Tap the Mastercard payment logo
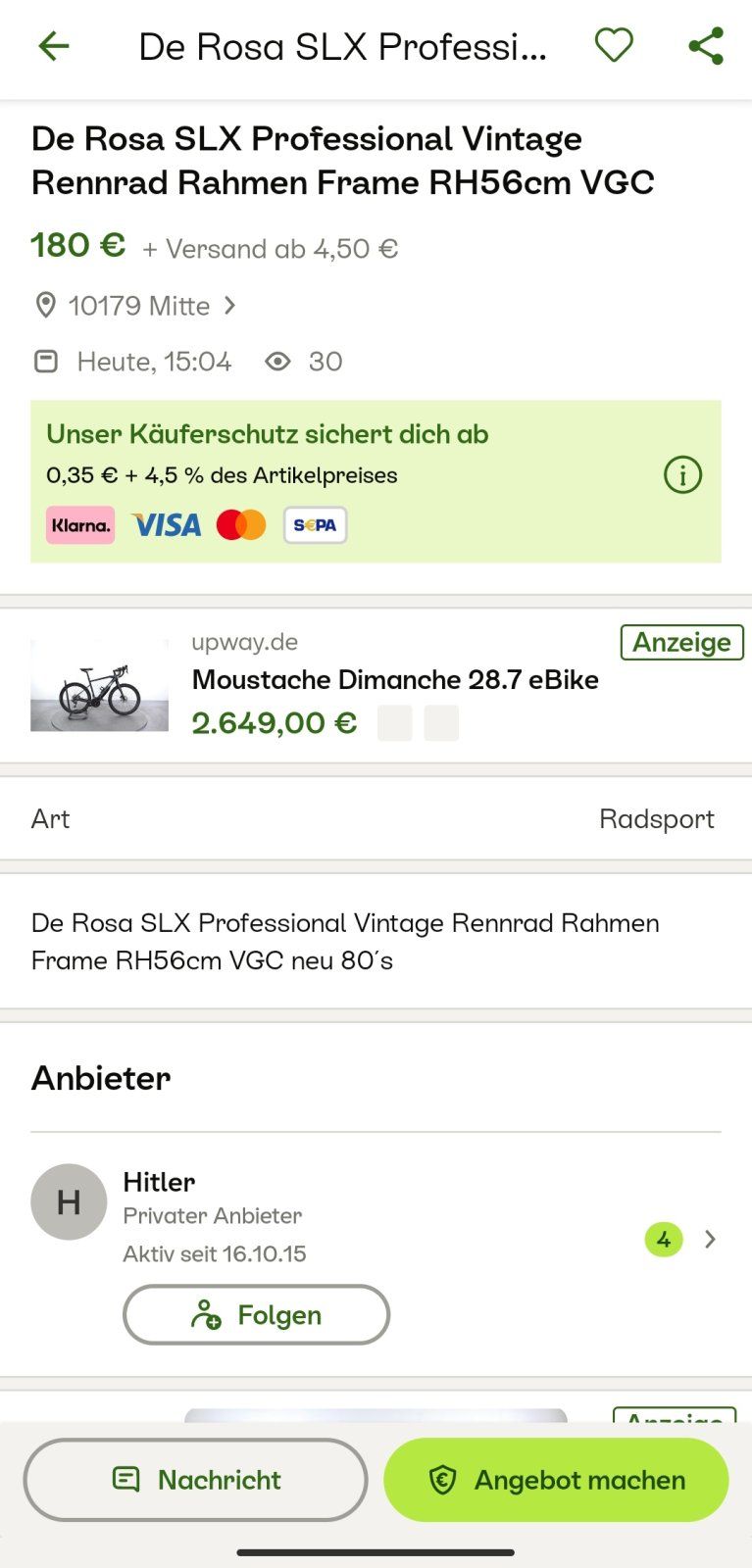This screenshot has height=1568, width=752. (241, 525)
